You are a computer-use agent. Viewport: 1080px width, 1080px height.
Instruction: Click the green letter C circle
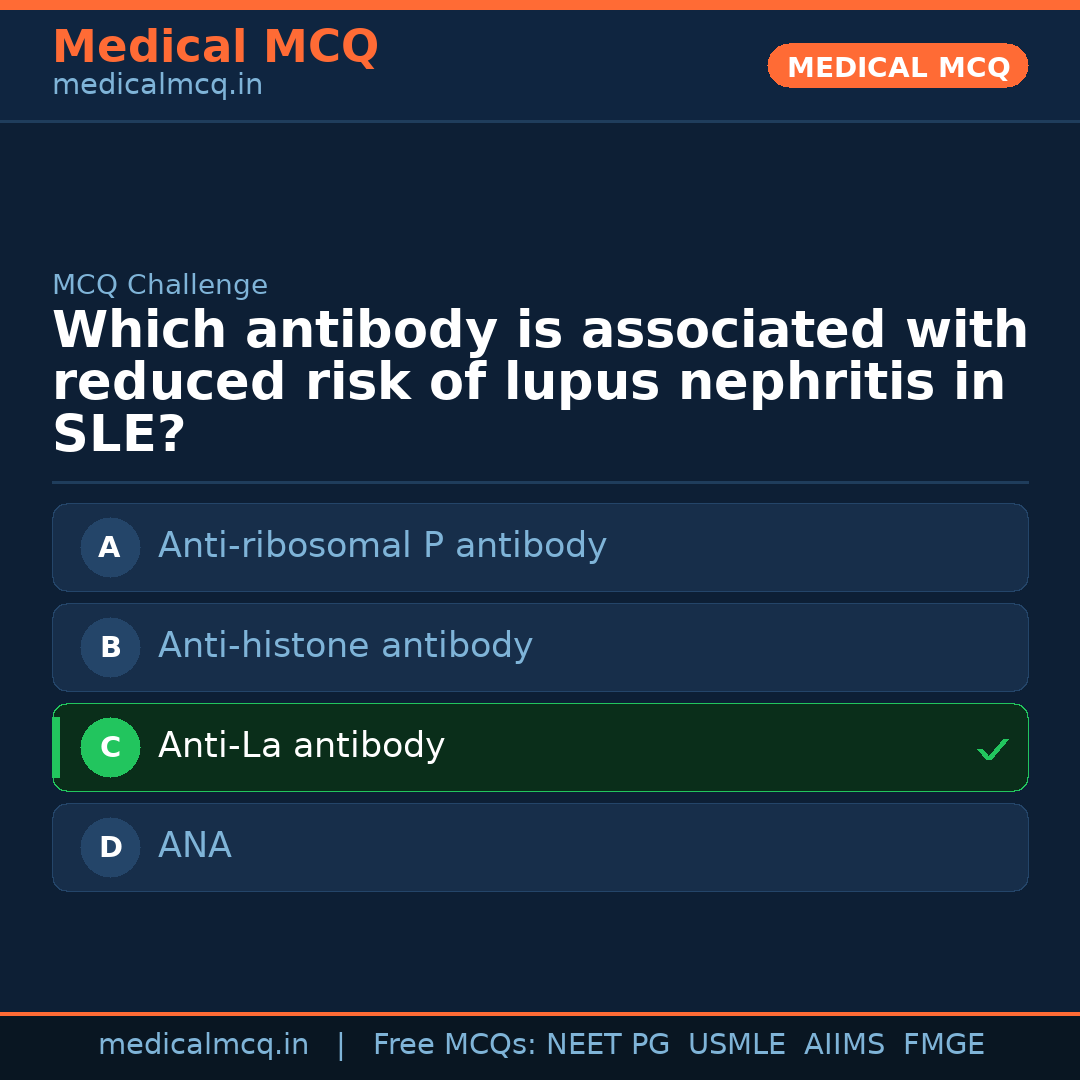(x=110, y=747)
